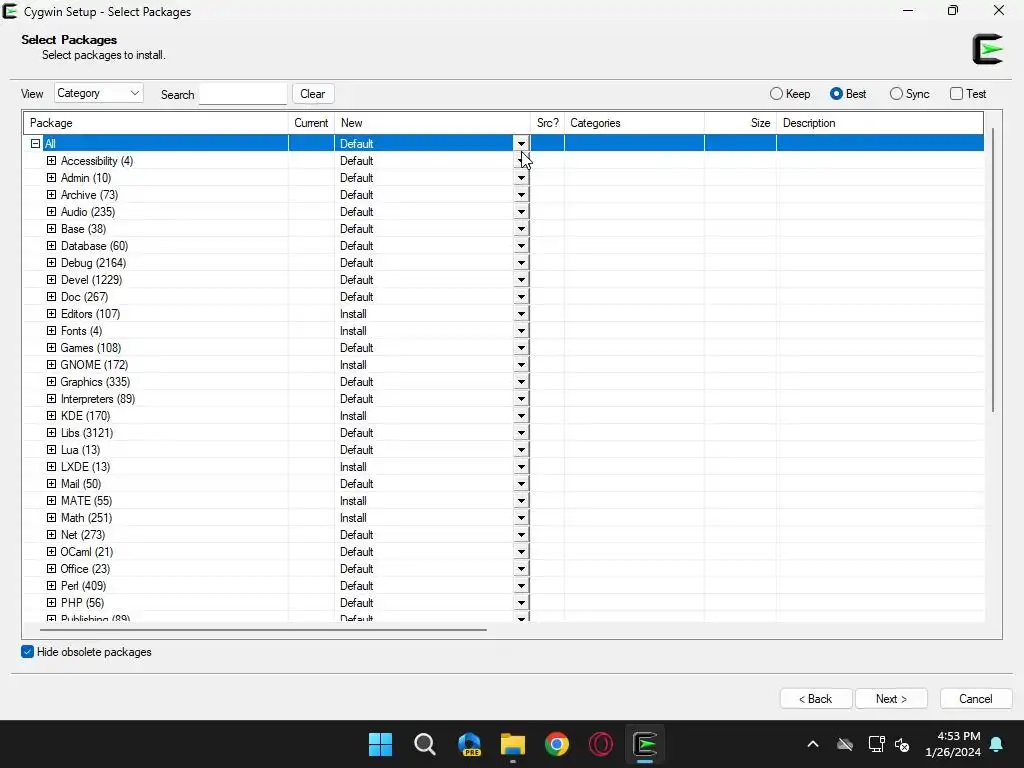Select the Python-less PHP (56) row
The height and width of the screenshot is (768, 1024).
click(x=504, y=603)
